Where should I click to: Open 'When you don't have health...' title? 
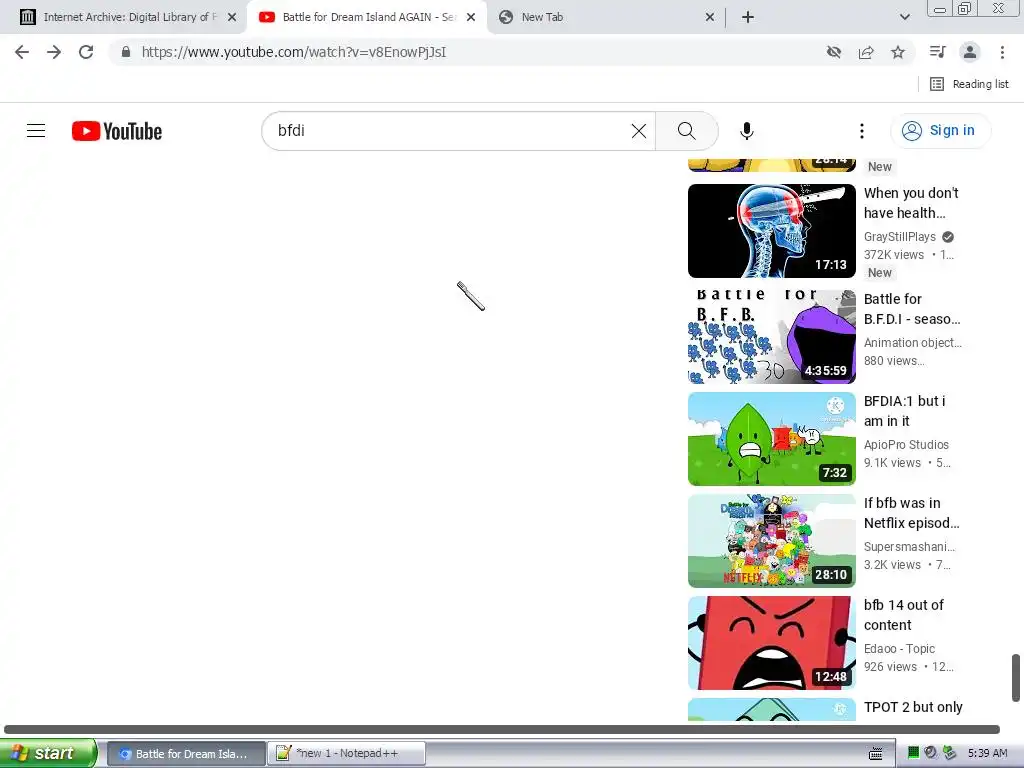click(911, 202)
